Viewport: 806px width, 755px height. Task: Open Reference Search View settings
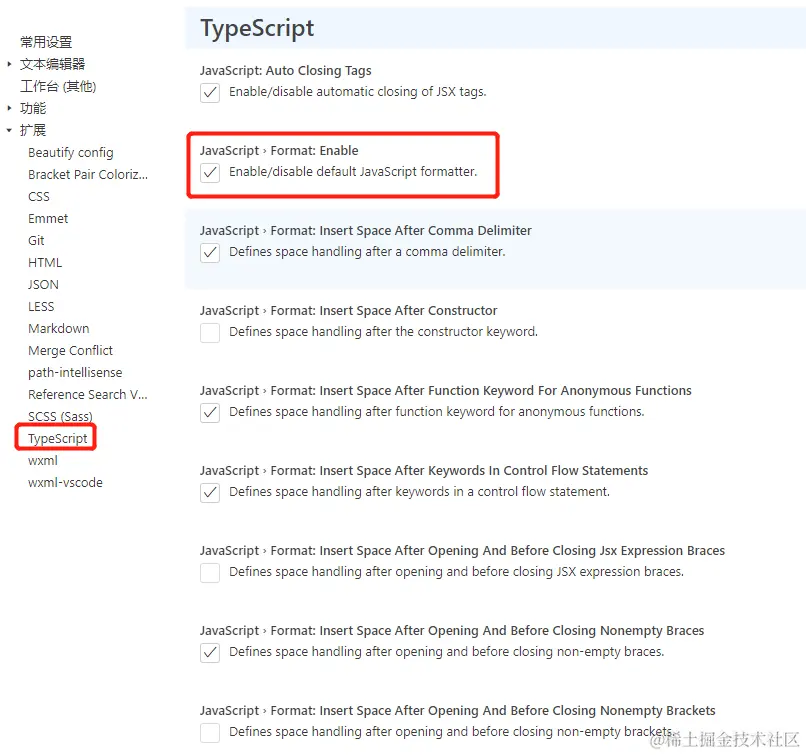(x=88, y=395)
